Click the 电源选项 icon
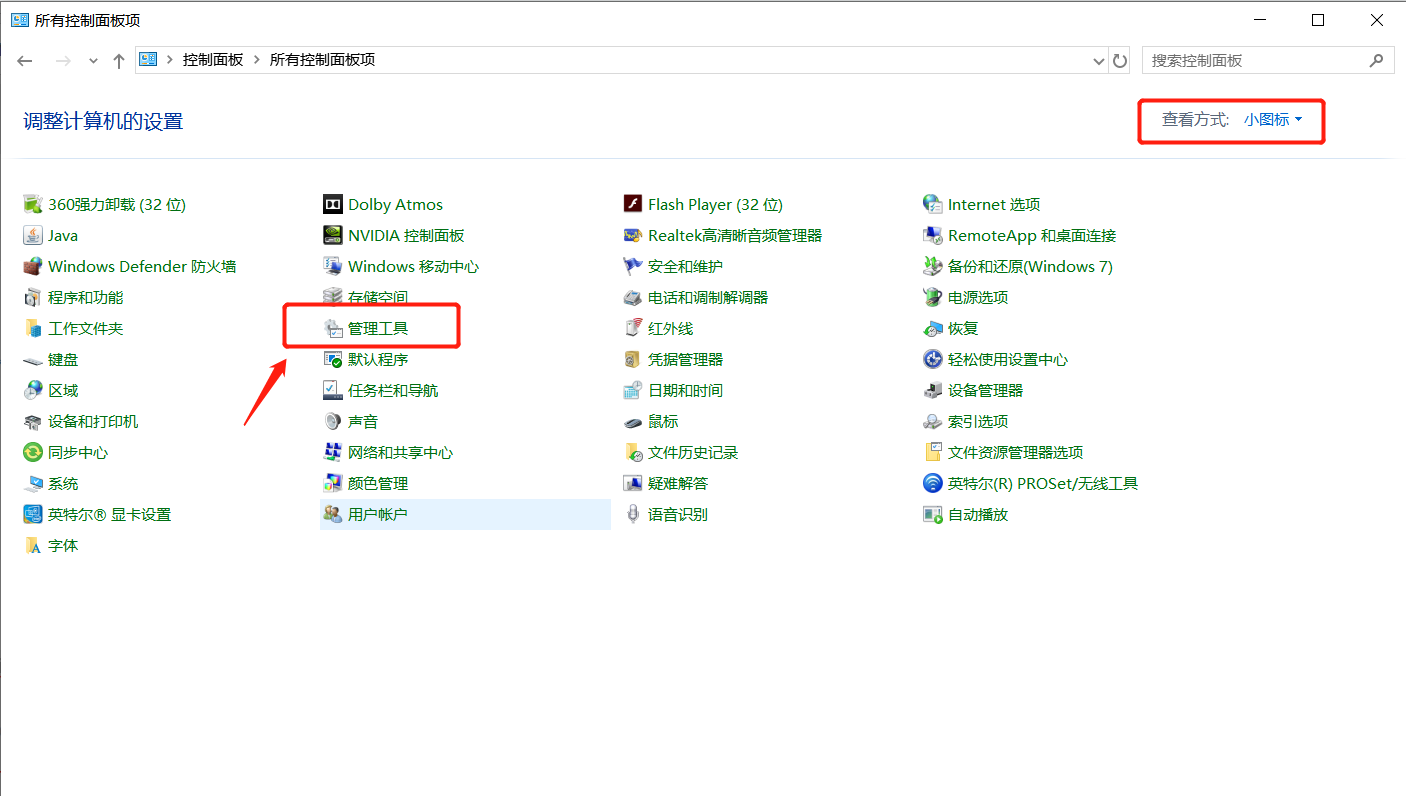The image size is (1406, 796). (x=933, y=298)
